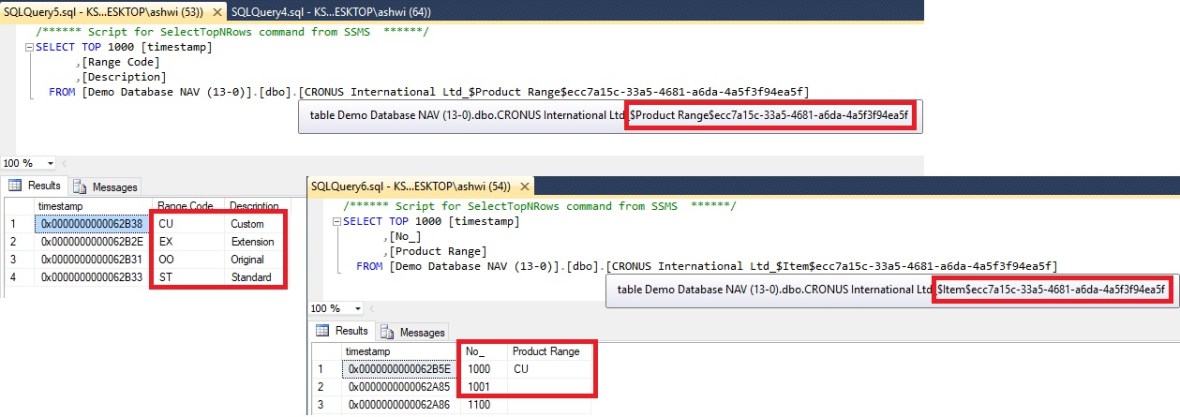Open Results tab under the SQLQuery6 editor
This screenshot has height=417, width=1180.
[x=345, y=331]
